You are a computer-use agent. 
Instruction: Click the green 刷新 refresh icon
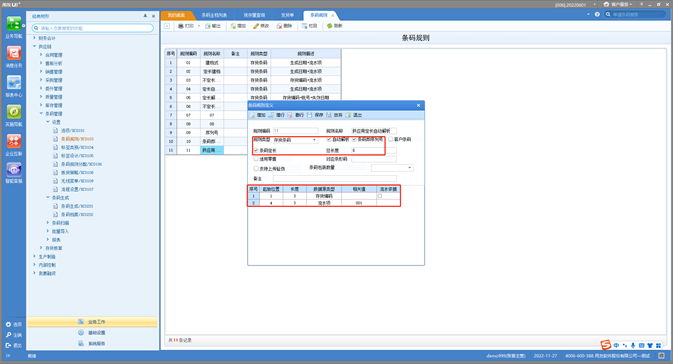(x=329, y=26)
